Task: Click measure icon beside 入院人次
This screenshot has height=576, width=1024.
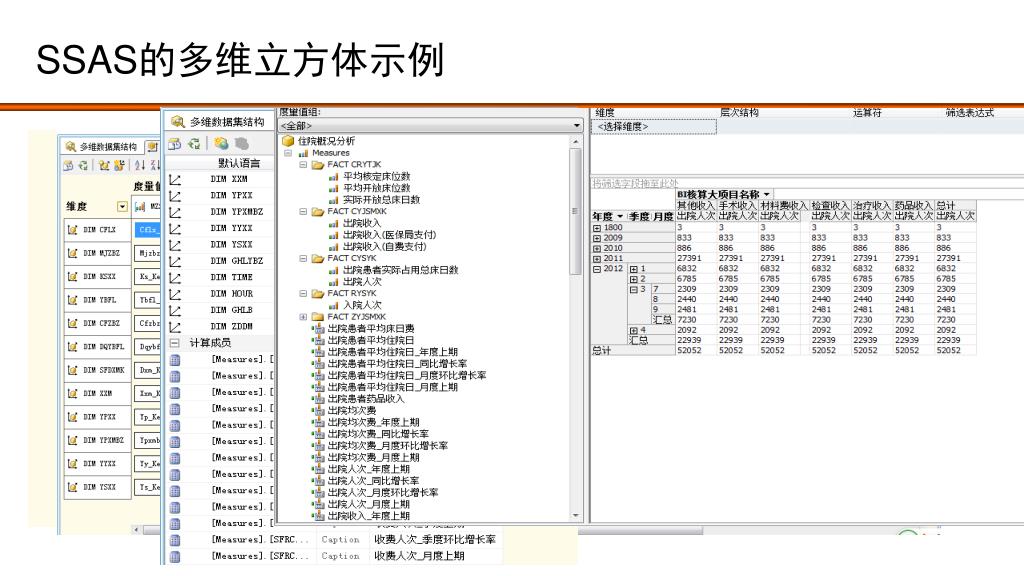Action: [x=334, y=306]
